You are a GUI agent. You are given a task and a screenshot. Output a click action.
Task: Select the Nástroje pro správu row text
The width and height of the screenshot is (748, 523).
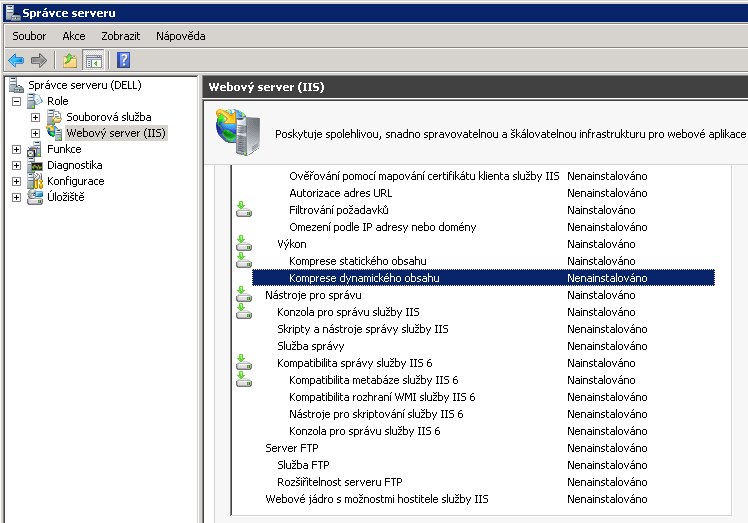coord(313,295)
